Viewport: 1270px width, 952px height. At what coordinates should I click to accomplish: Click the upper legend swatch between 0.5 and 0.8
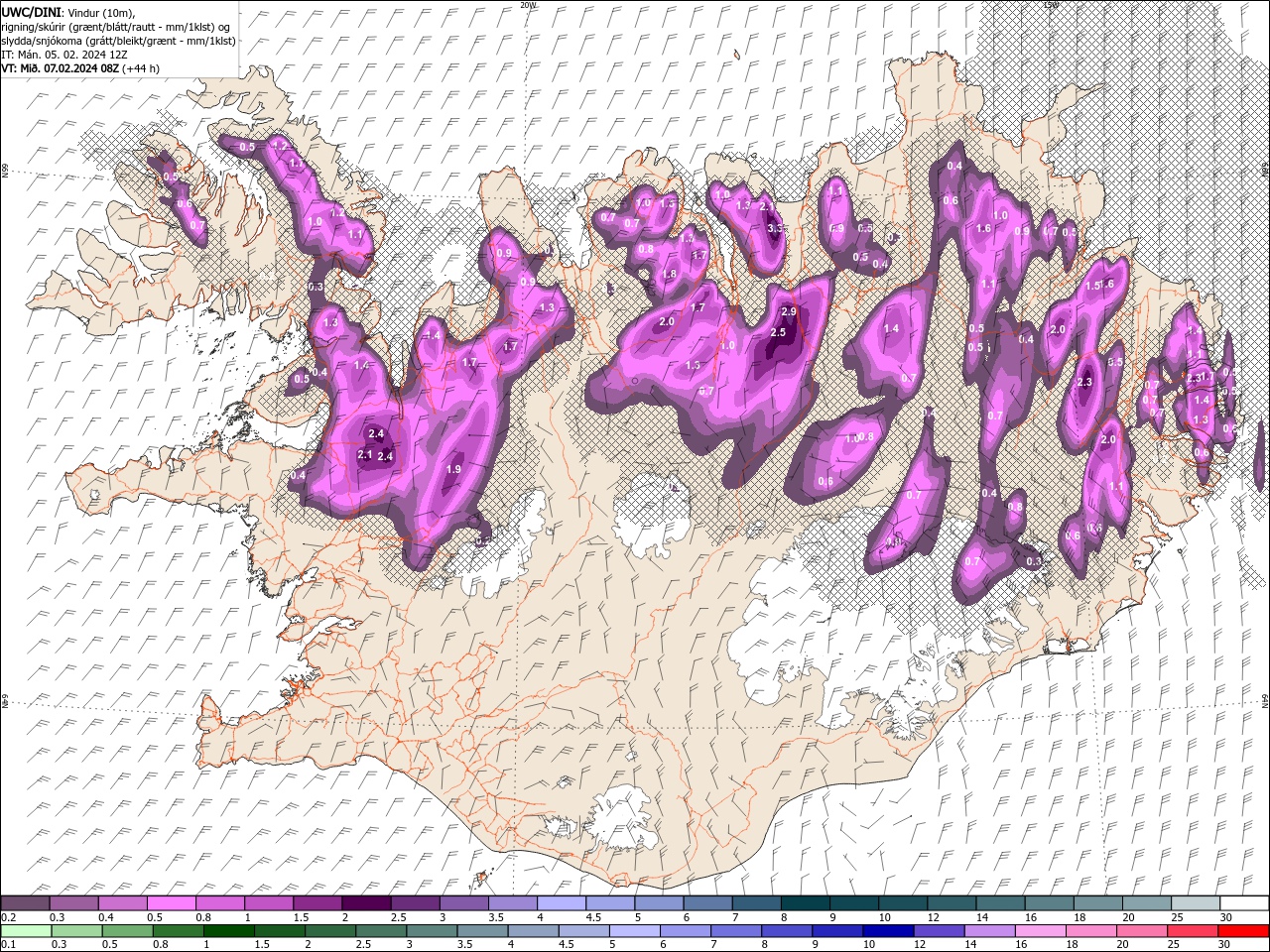[172, 903]
